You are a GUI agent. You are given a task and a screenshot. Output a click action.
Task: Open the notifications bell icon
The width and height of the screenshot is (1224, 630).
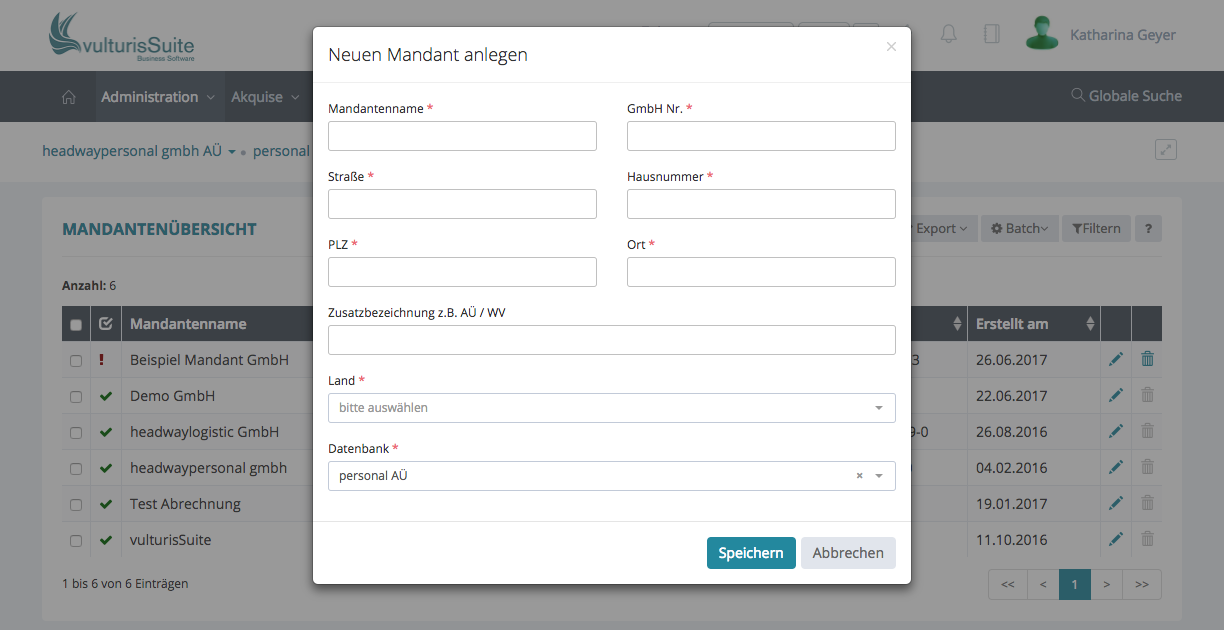tap(949, 34)
